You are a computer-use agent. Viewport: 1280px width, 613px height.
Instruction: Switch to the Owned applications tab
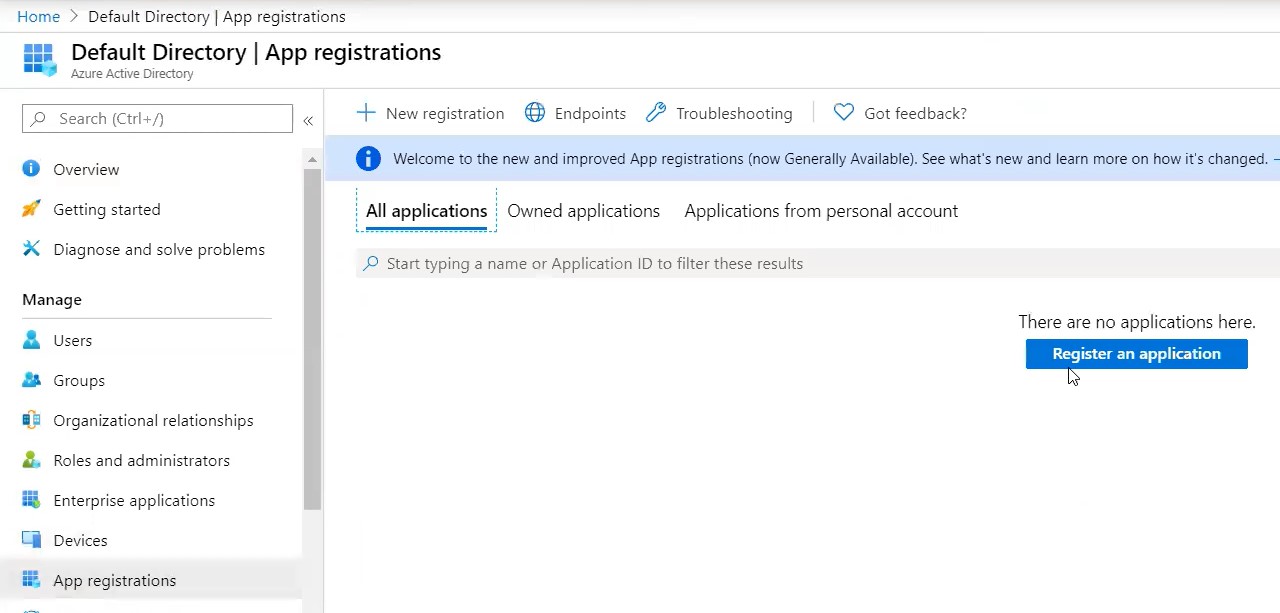pyautogui.click(x=584, y=211)
